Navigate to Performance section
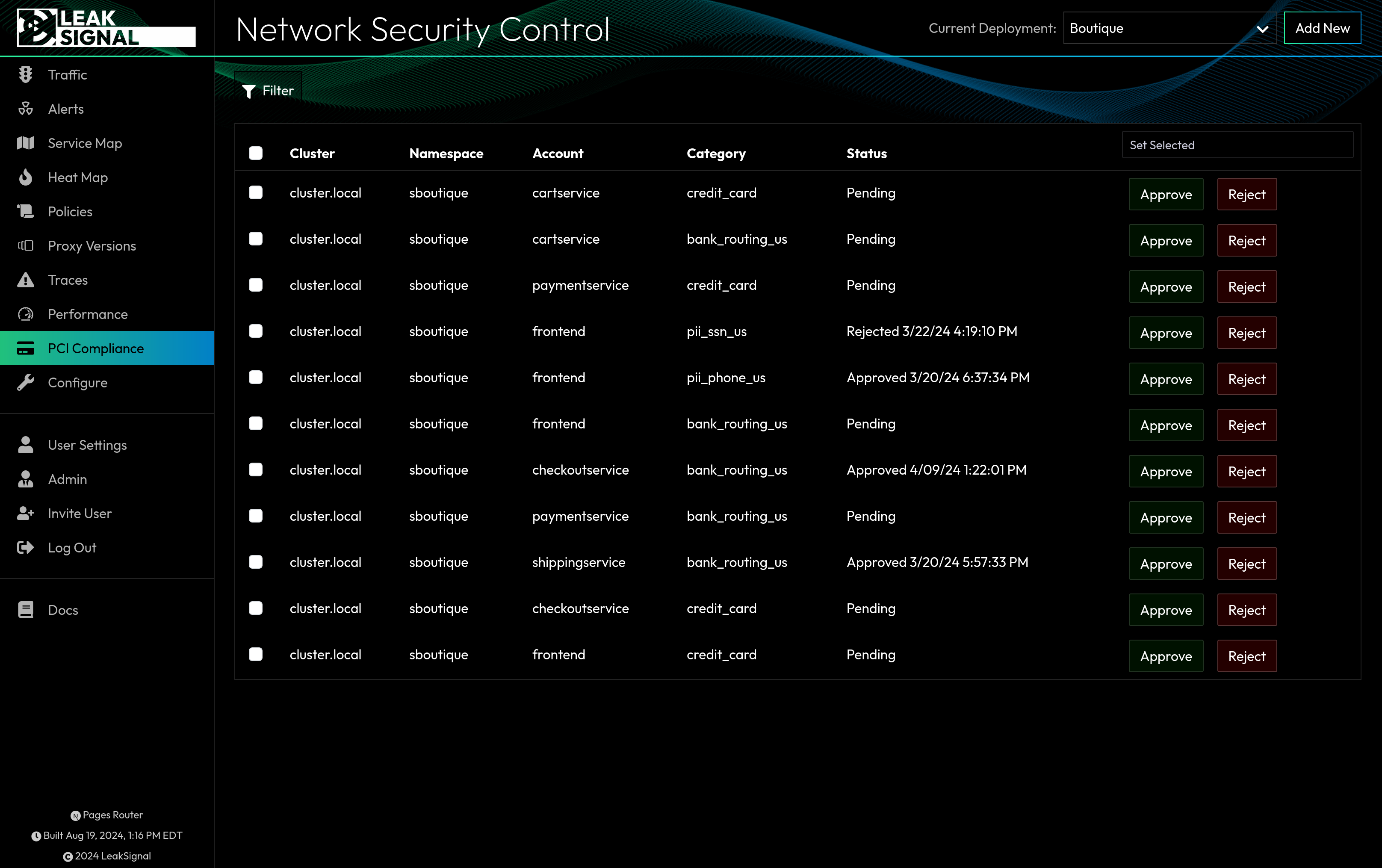This screenshot has width=1382, height=868. pyautogui.click(x=88, y=314)
